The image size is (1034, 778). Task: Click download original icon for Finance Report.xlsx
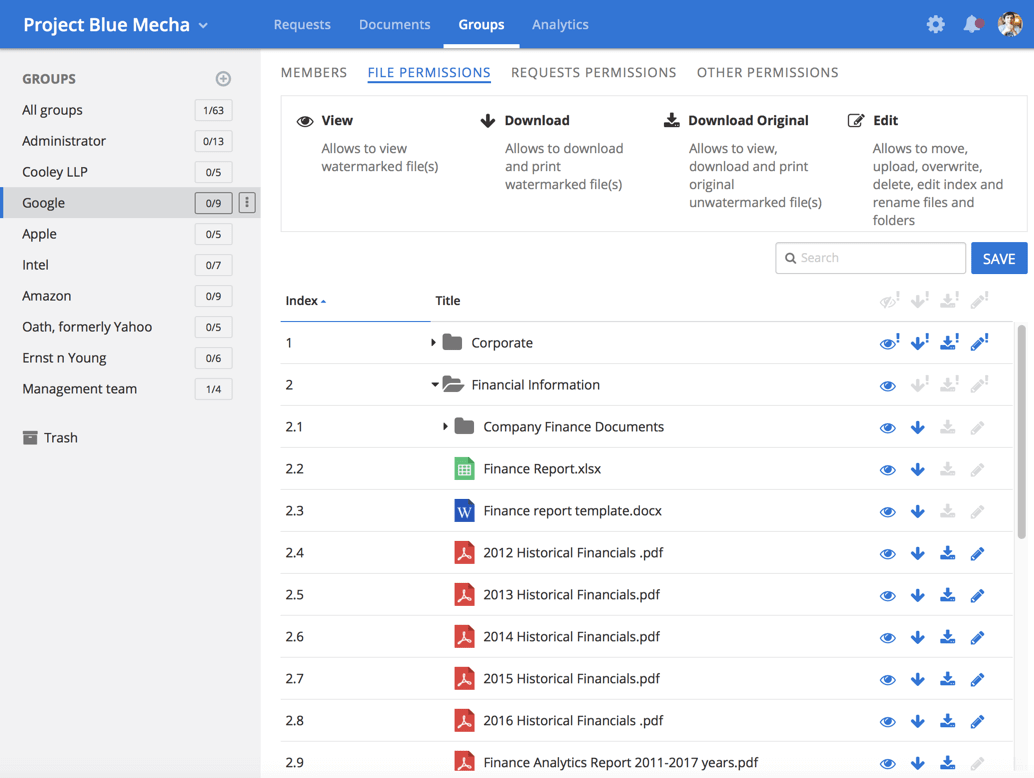tap(948, 469)
